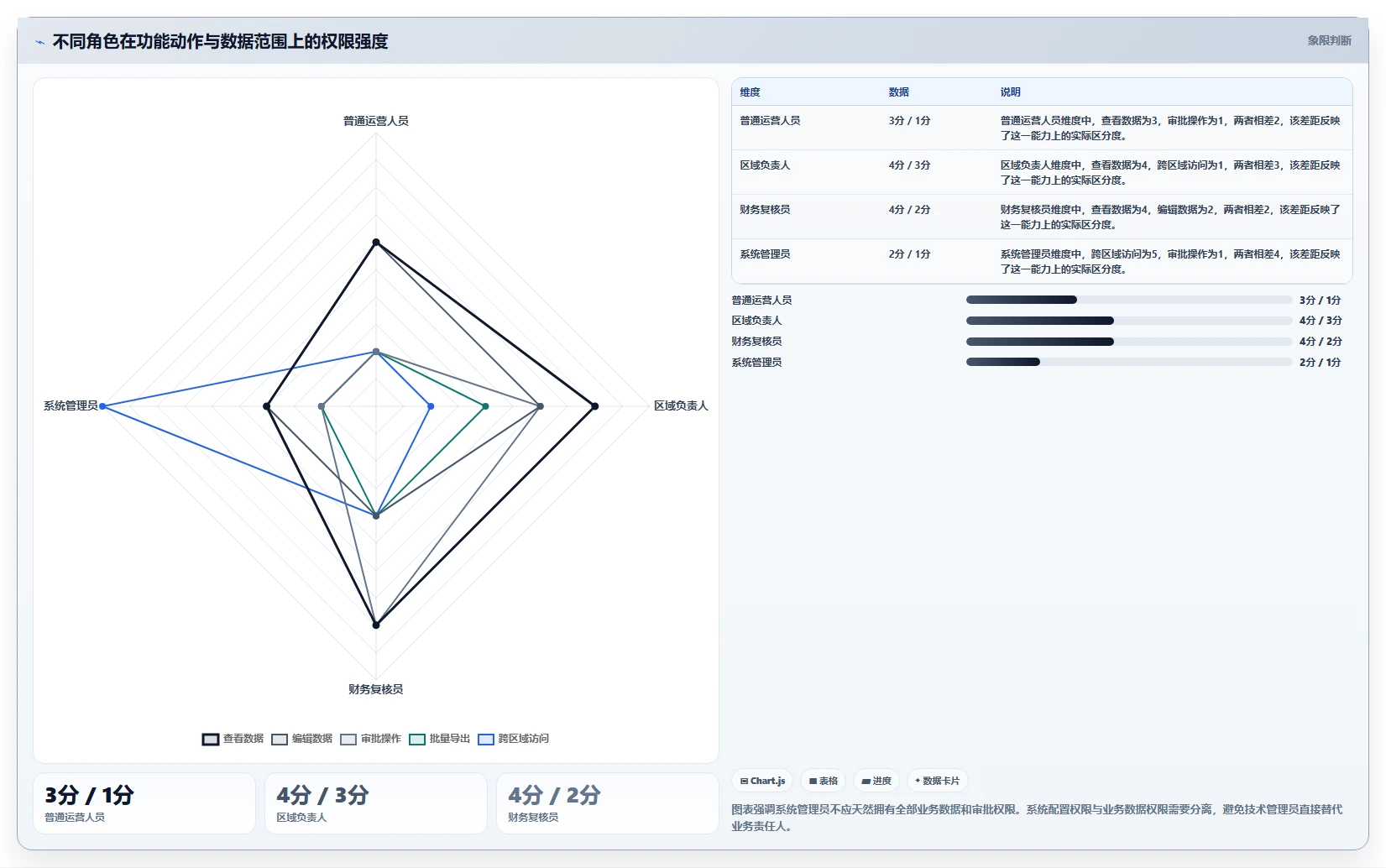
Task: Click the 普通运营人员 progress bar
Action: point(1129,300)
